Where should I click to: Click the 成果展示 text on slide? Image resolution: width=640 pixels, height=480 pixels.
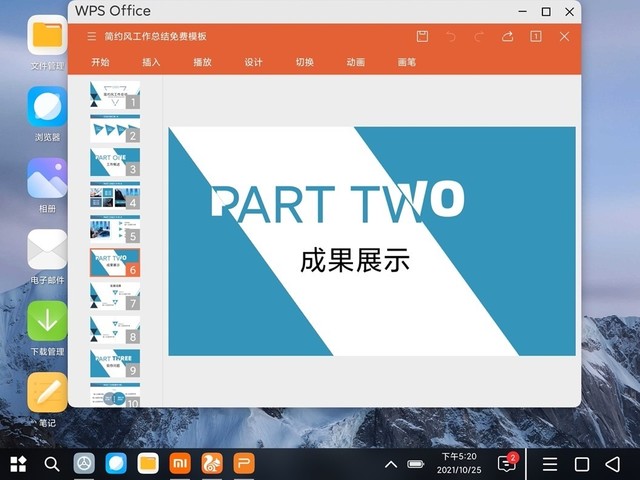(355, 261)
